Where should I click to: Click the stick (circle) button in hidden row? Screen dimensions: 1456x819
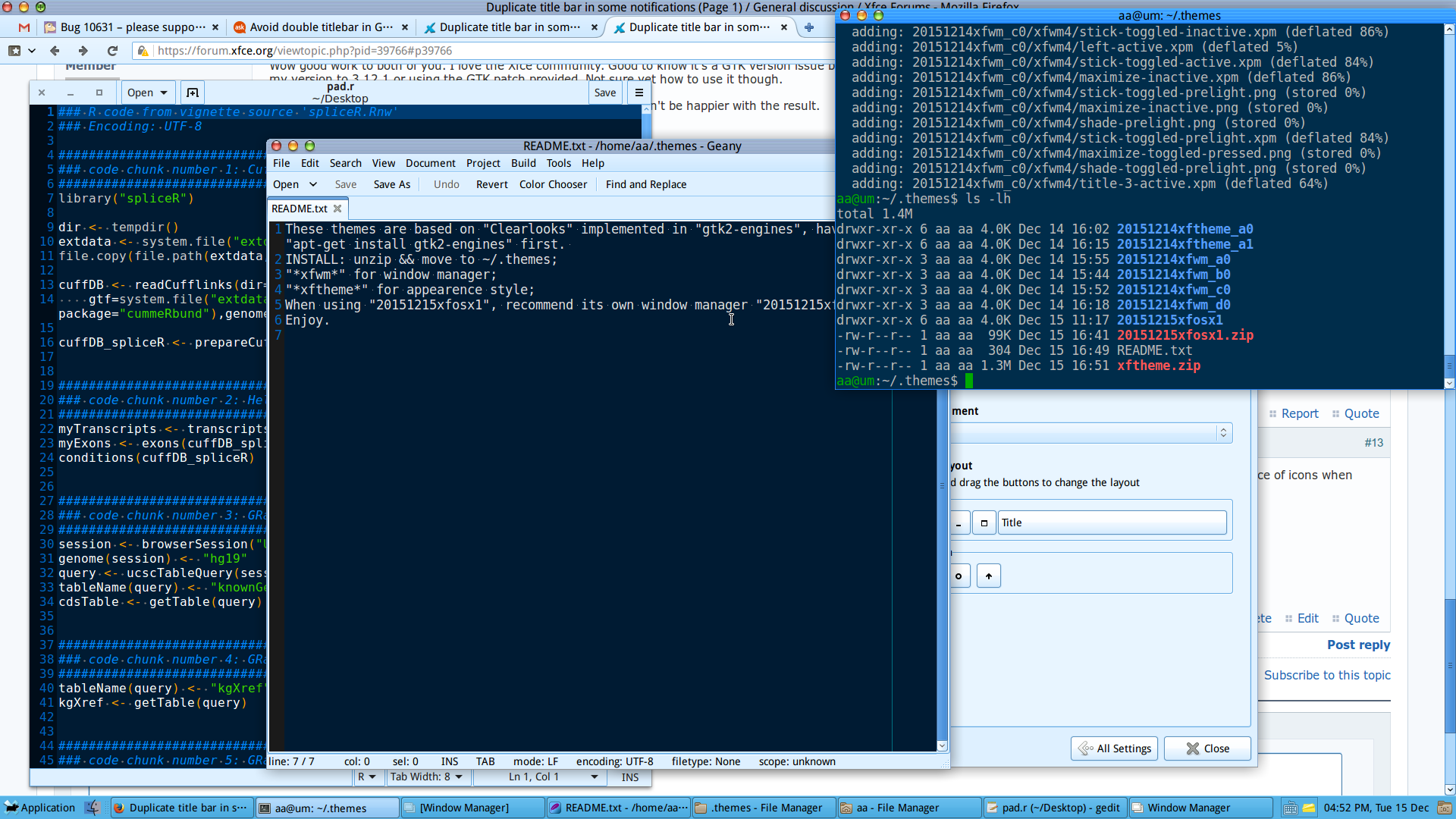coord(959,576)
